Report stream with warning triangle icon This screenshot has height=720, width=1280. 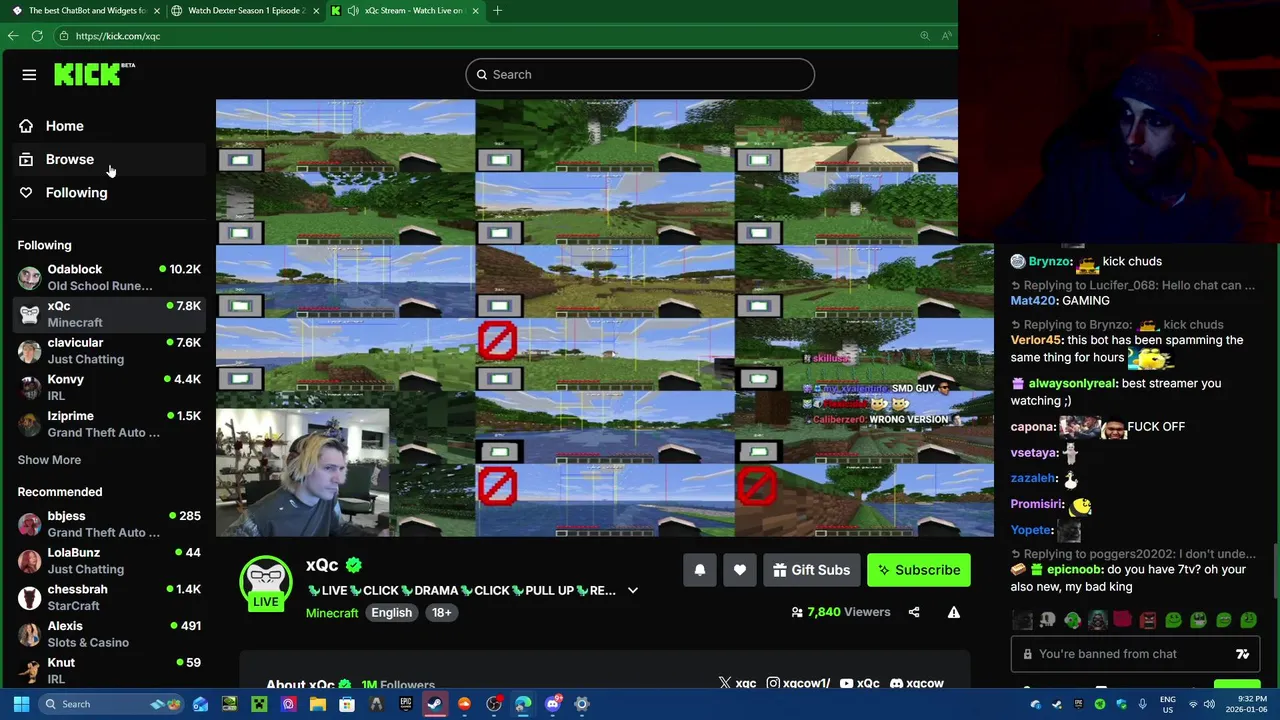[954, 612]
